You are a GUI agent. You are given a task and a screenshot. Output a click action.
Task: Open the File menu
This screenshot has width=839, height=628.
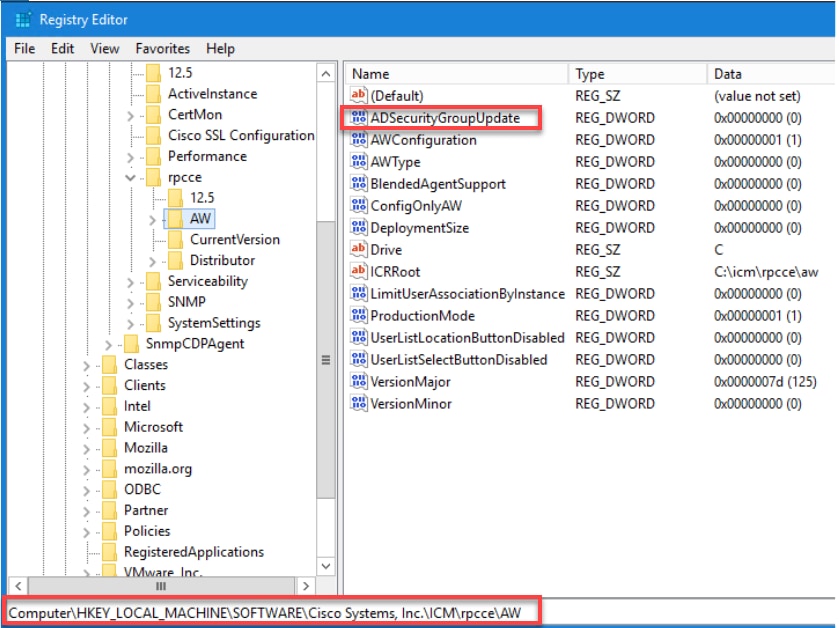(25, 49)
